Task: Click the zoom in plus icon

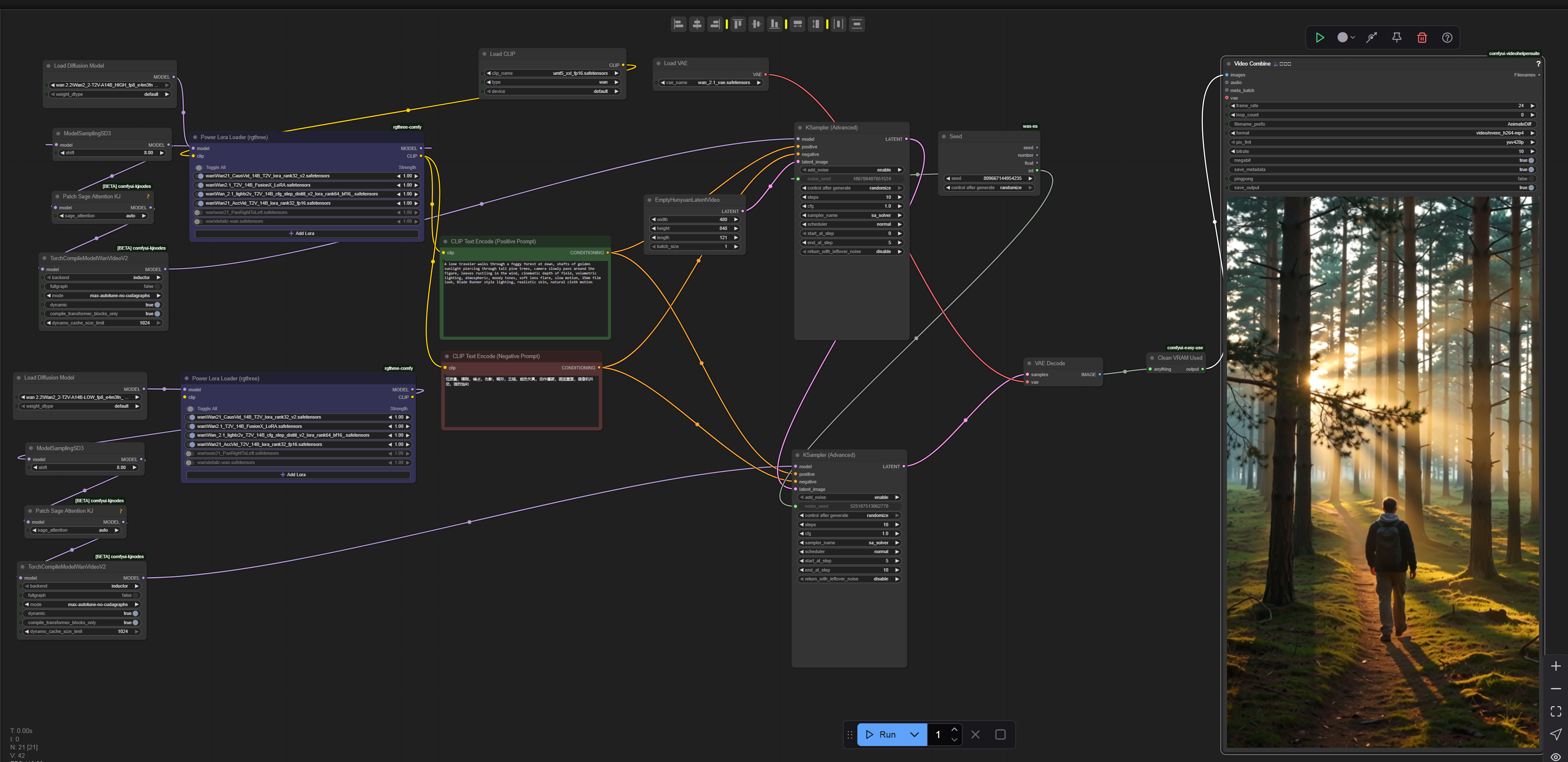Action: pyautogui.click(x=1555, y=666)
